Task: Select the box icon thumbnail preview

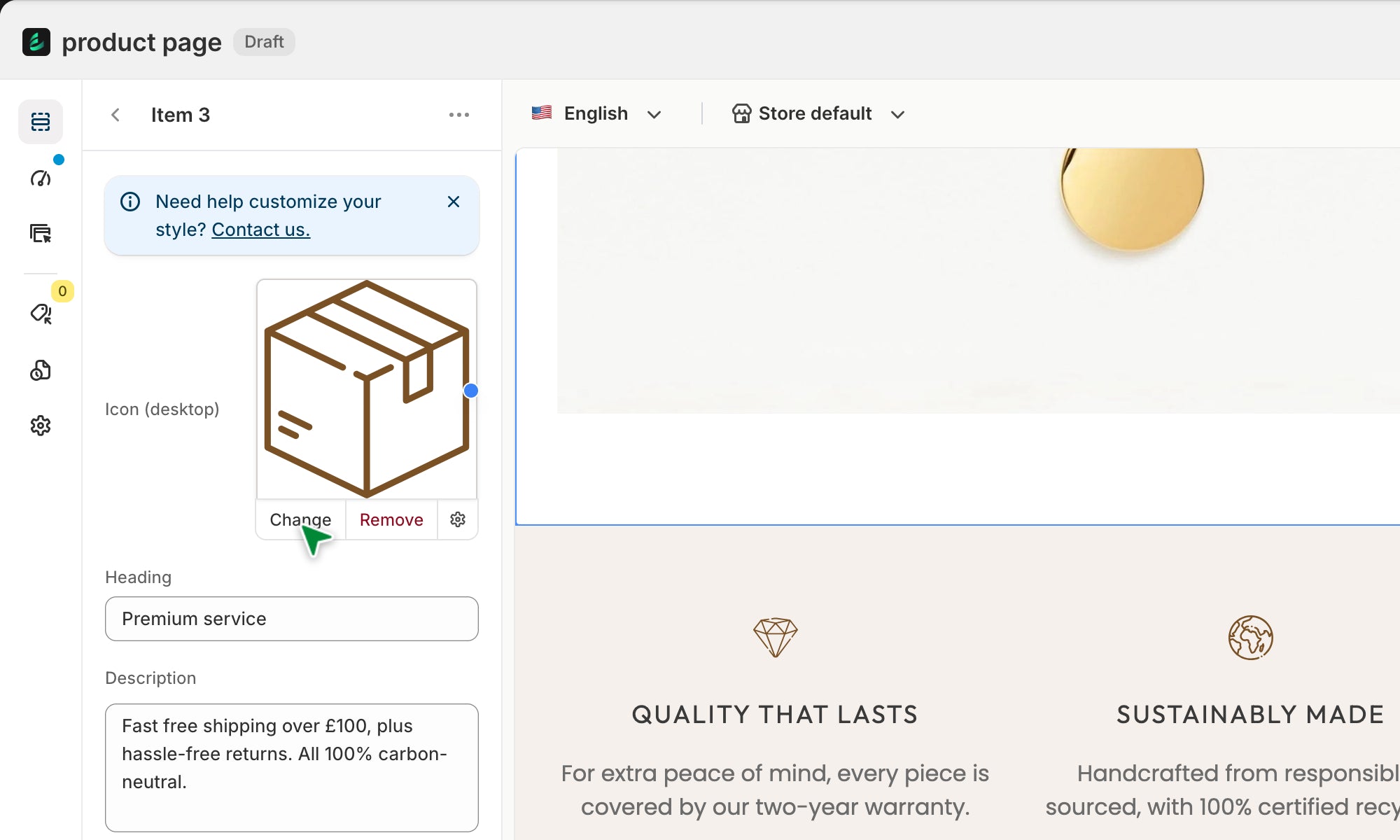Action: (x=367, y=389)
